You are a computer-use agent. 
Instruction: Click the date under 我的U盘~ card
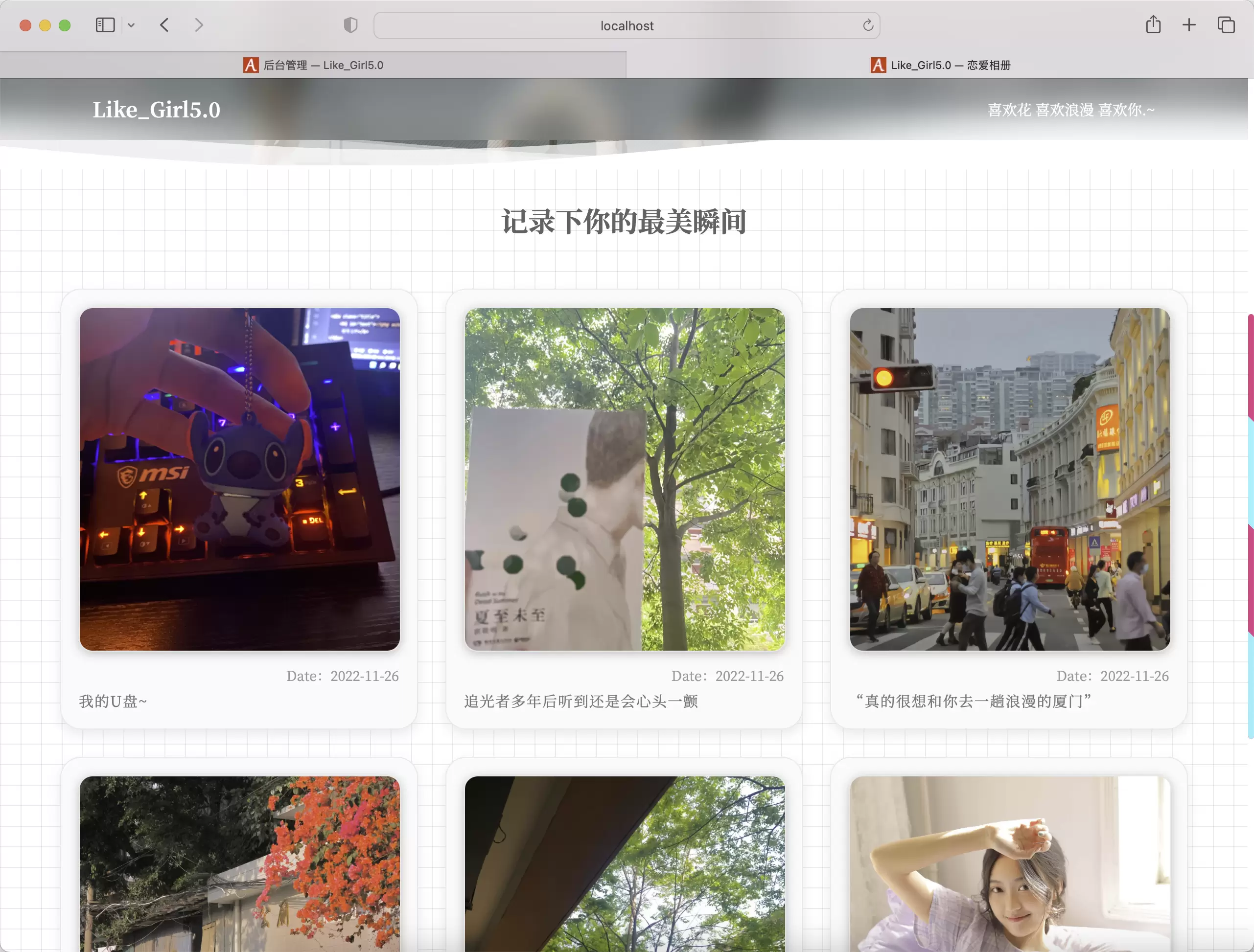click(x=343, y=676)
